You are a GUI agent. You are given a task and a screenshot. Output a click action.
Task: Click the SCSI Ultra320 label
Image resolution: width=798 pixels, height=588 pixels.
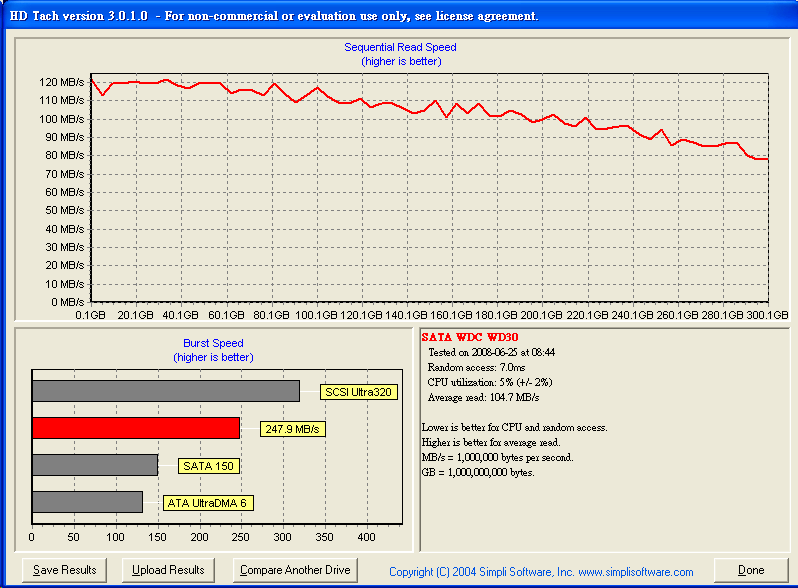[359, 392]
